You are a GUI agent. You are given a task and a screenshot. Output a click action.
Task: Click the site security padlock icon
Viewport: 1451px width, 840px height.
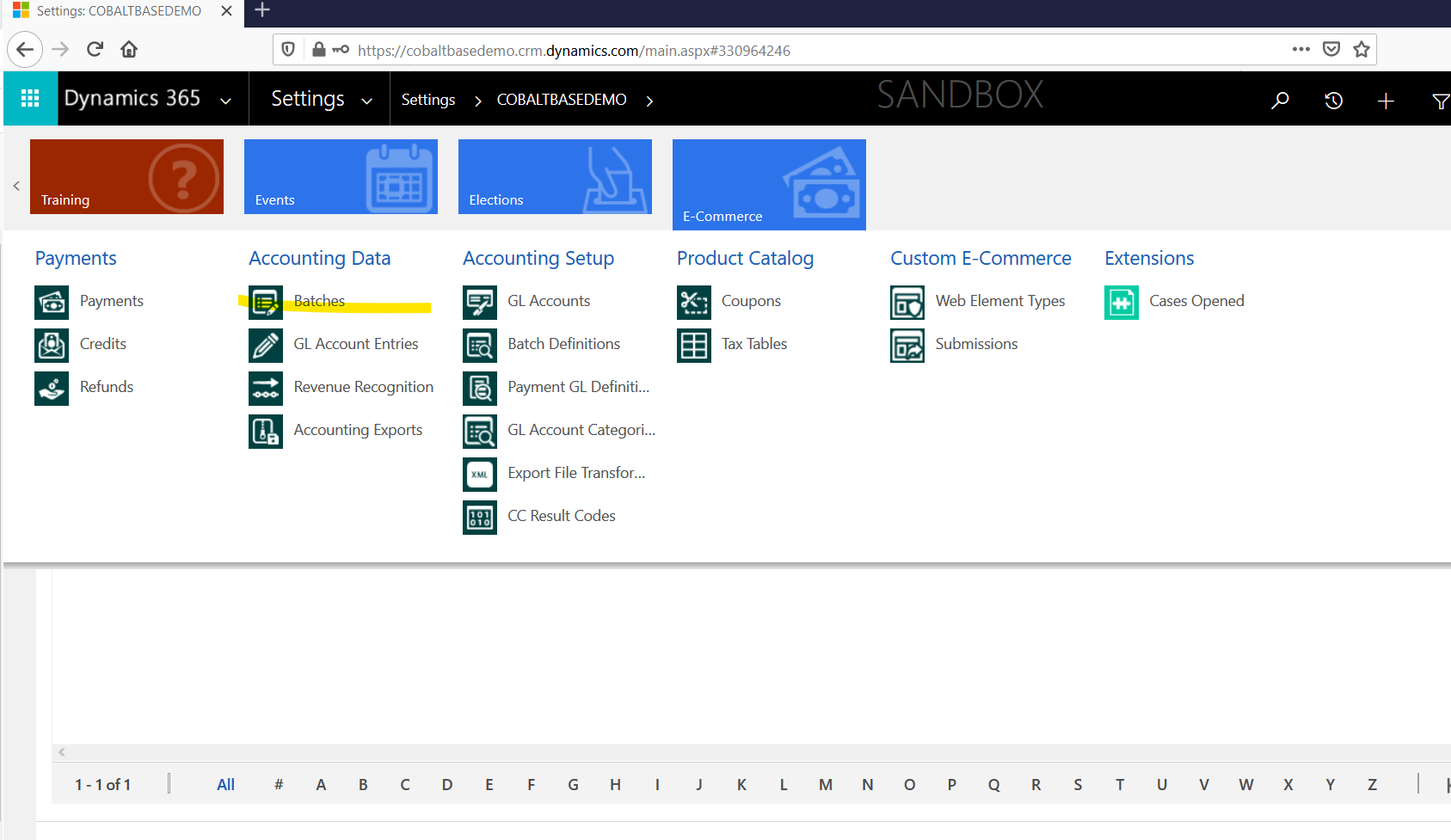318,49
